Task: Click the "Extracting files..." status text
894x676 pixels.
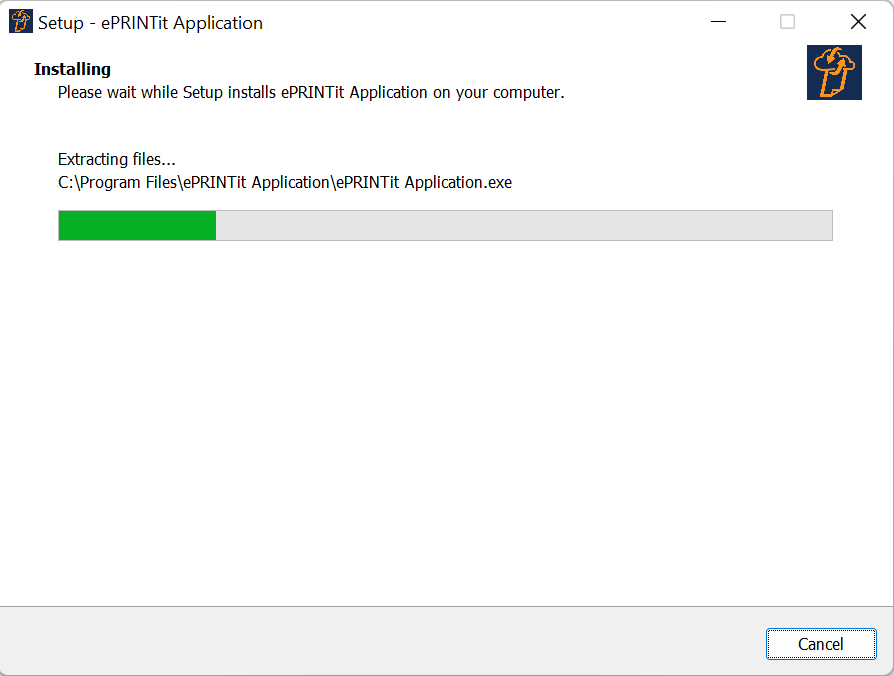Action: click(117, 159)
